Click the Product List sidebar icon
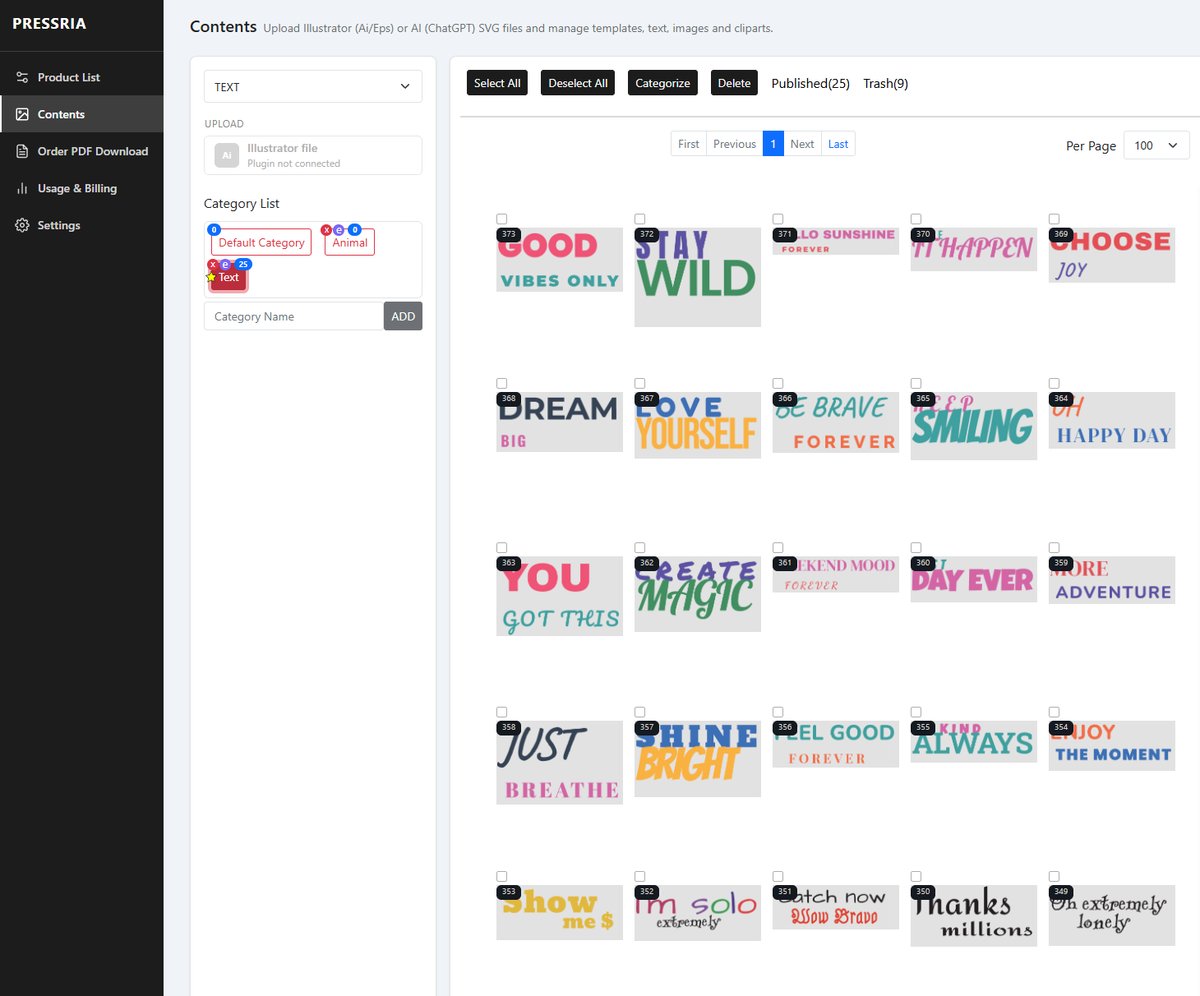The height and width of the screenshot is (996, 1200). pos(22,77)
